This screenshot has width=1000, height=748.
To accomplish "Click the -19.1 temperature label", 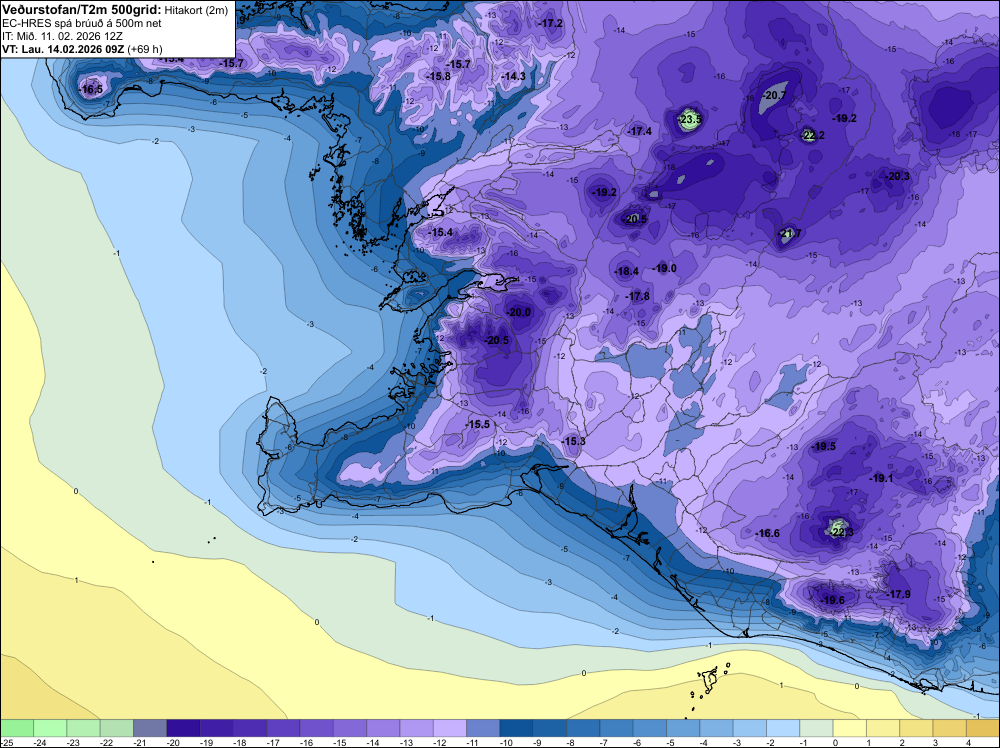I will pos(881,478).
